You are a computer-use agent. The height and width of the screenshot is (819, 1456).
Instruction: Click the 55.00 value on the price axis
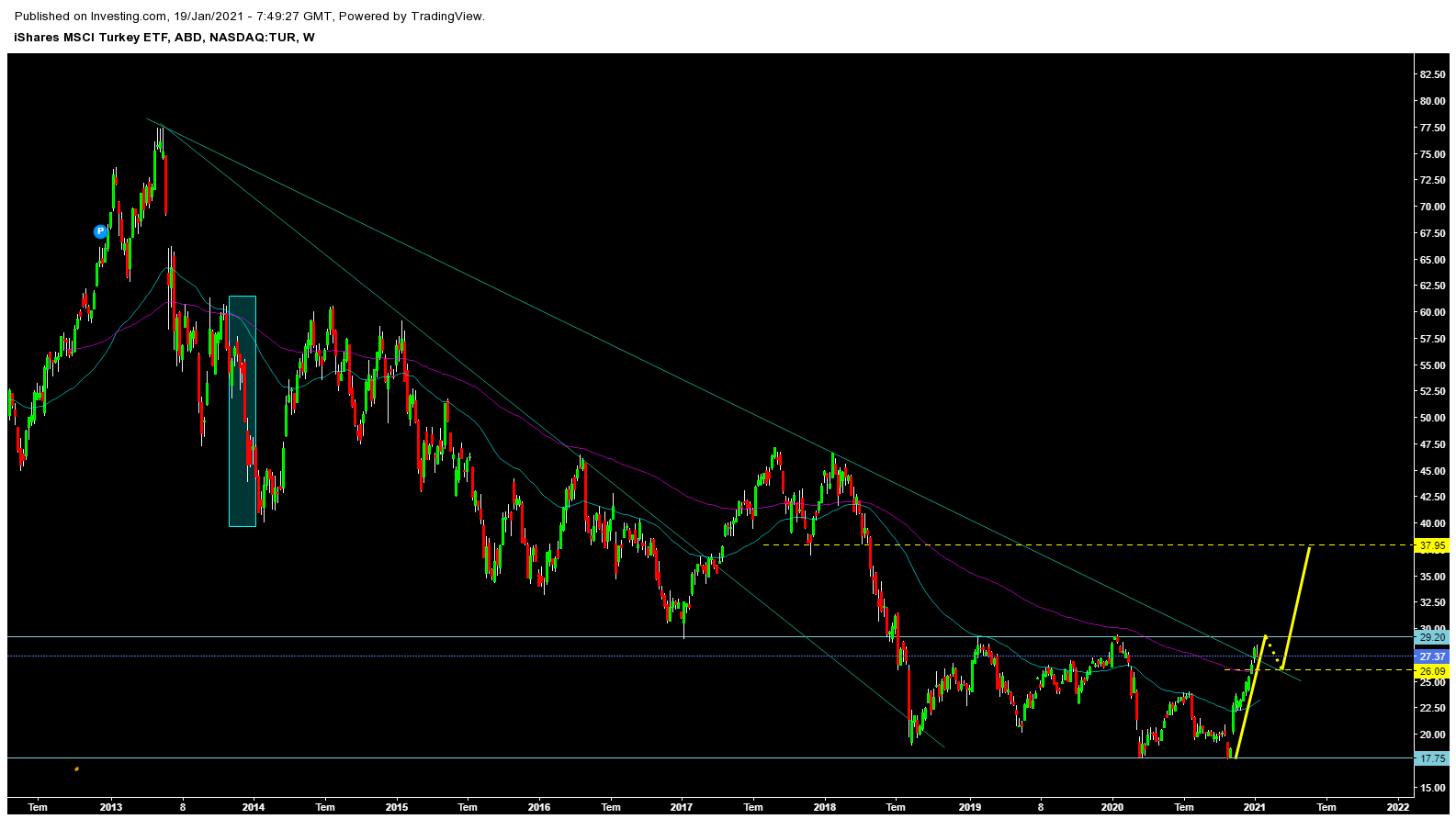pos(1432,365)
